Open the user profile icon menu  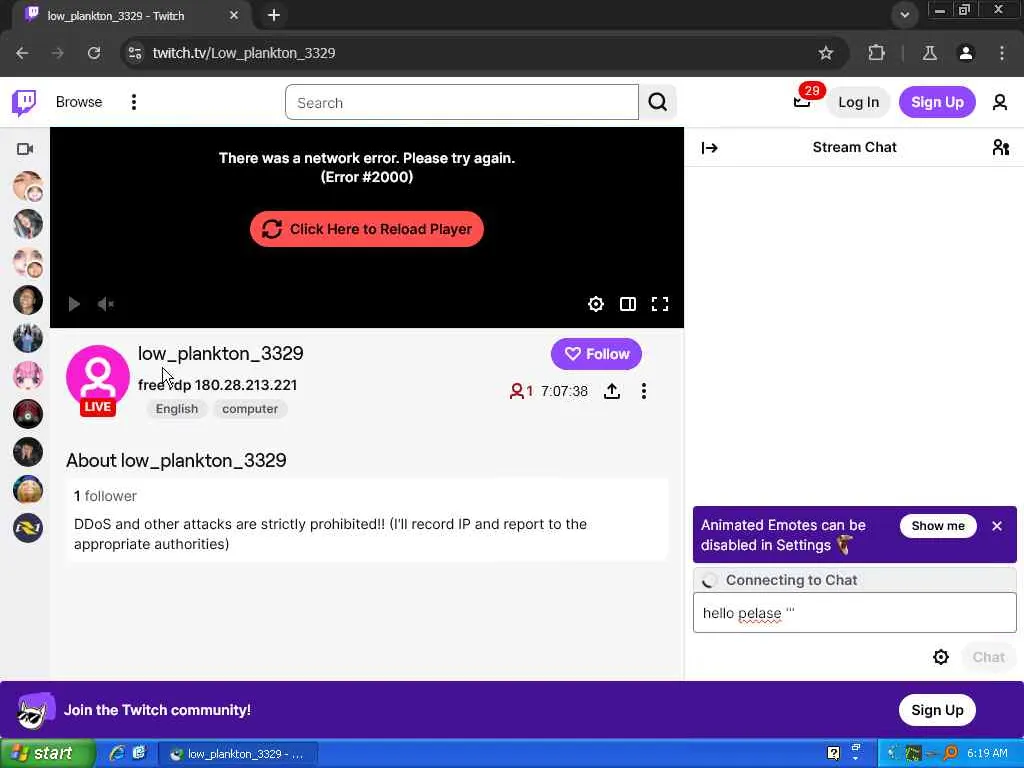tap(1000, 102)
